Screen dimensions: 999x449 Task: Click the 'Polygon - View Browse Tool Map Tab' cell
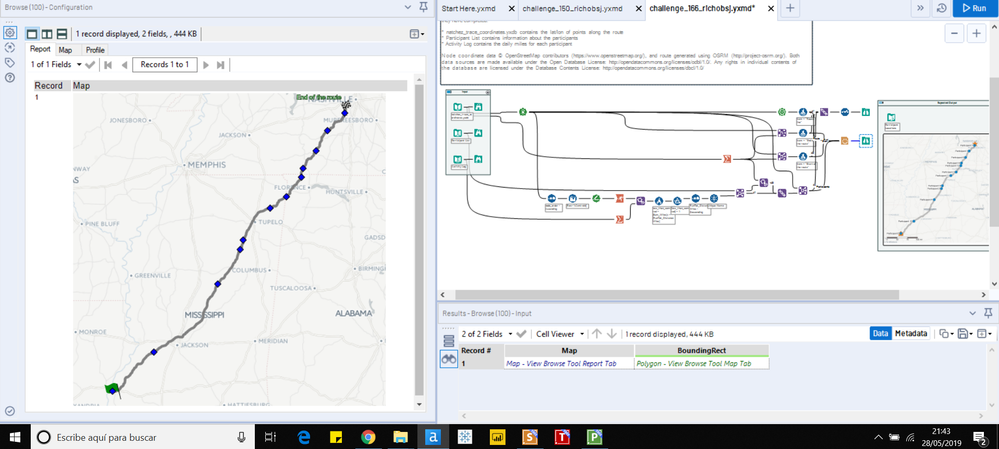click(x=701, y=364)
